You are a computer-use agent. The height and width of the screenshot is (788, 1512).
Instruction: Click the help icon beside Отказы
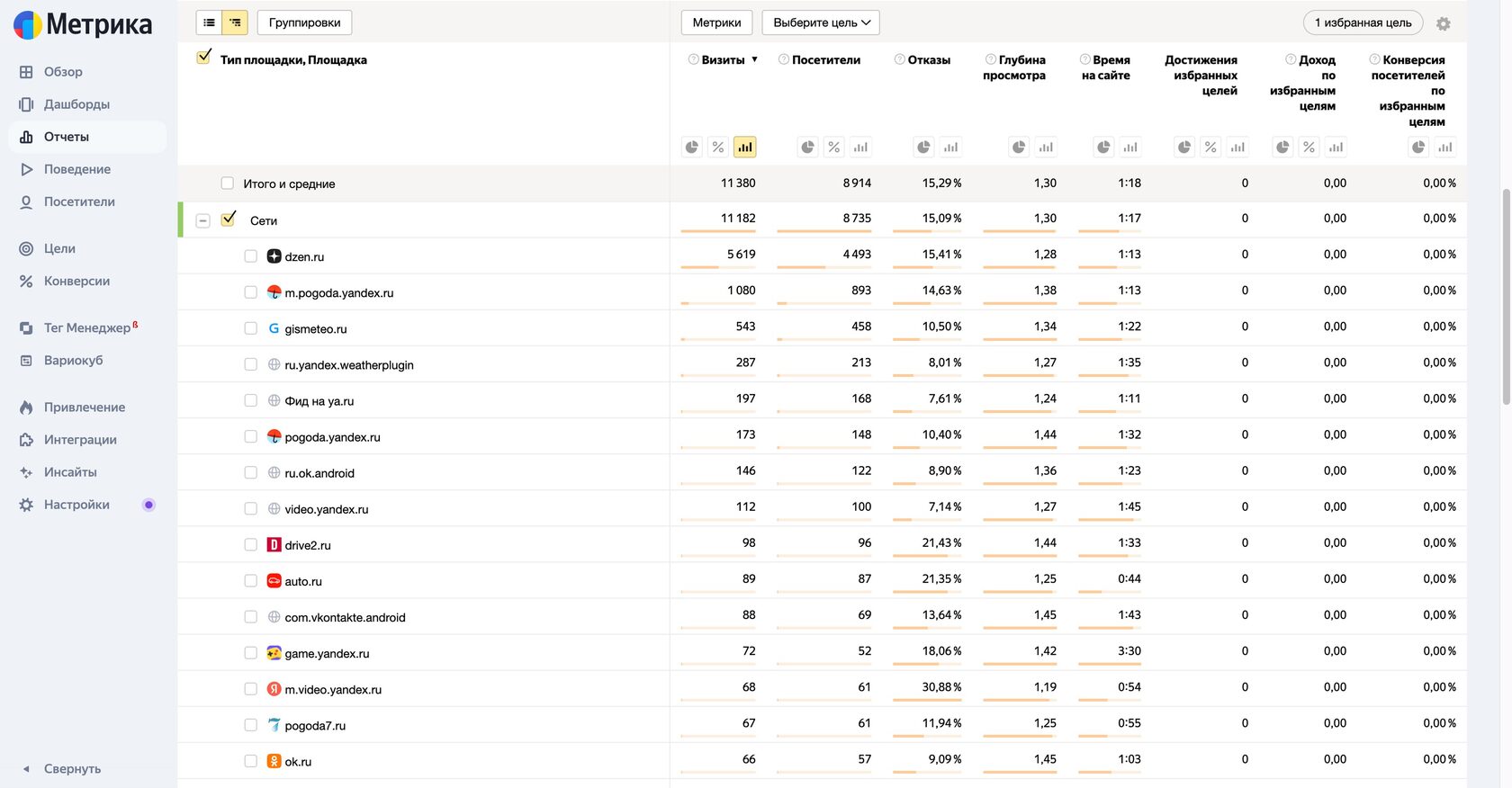[x=899, y=59]
